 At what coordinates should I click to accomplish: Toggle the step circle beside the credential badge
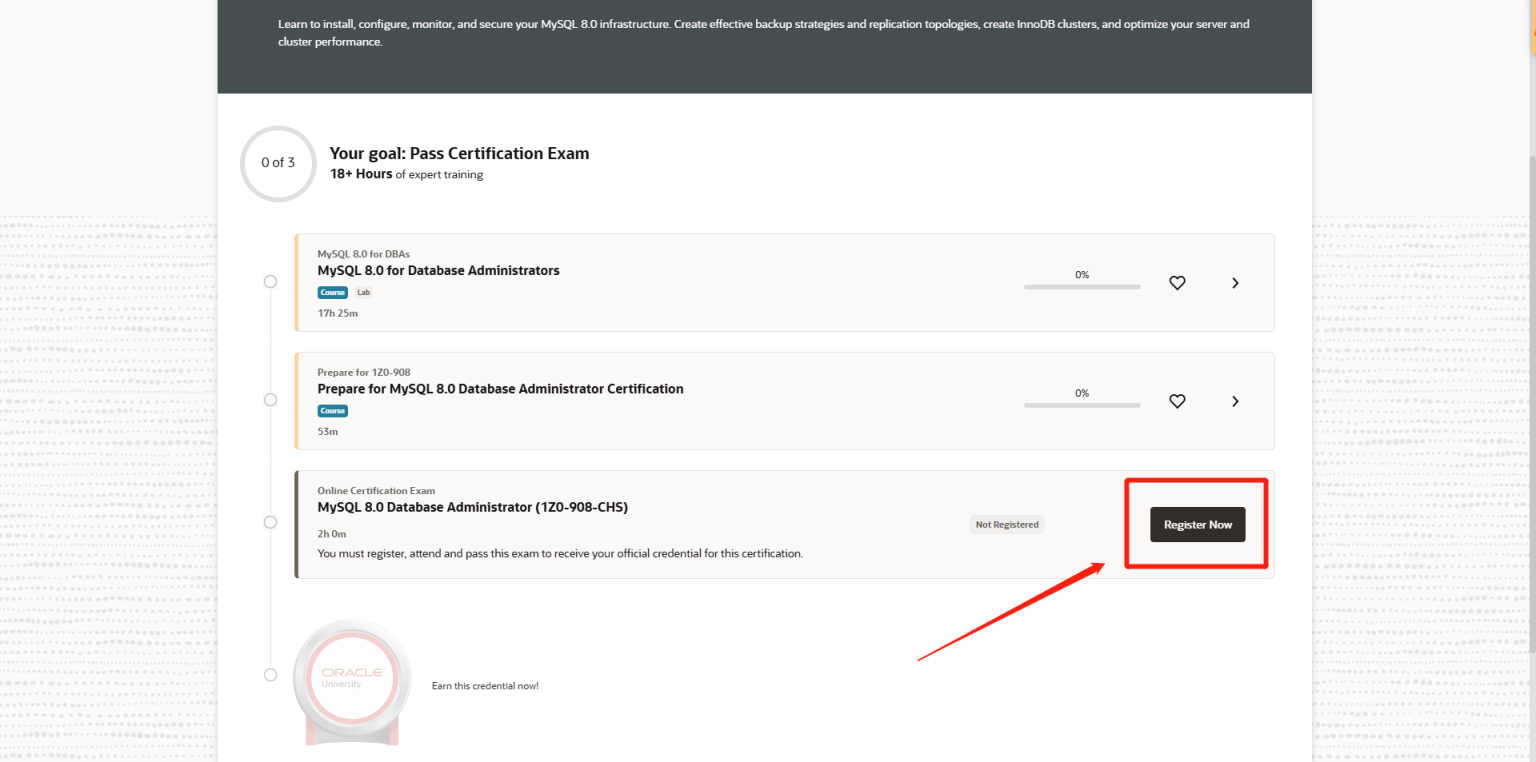pos(270,674)
